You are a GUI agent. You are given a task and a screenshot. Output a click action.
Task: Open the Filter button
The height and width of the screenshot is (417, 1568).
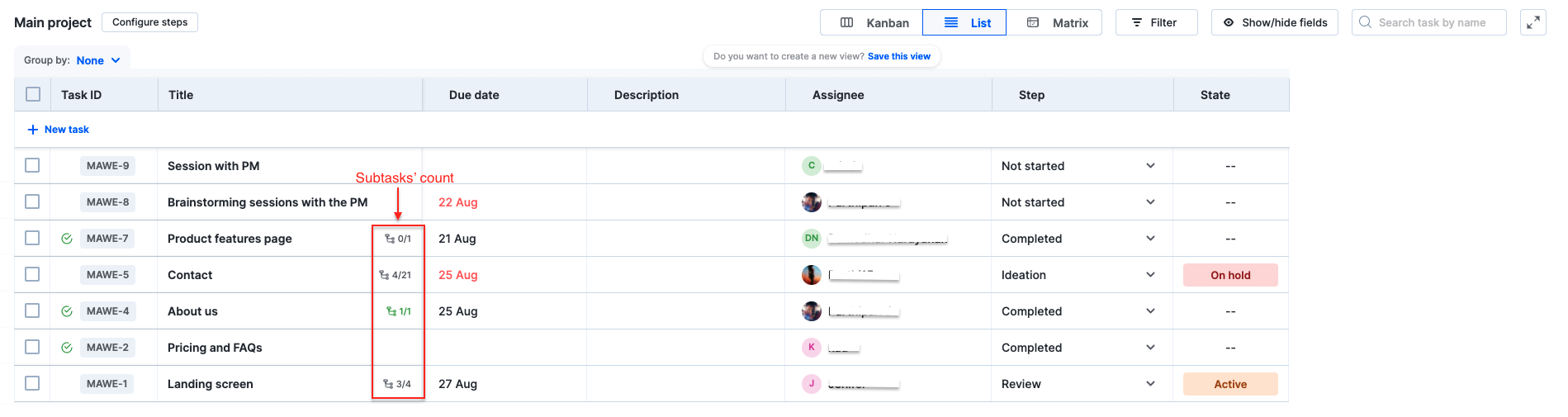(1156, 22)
